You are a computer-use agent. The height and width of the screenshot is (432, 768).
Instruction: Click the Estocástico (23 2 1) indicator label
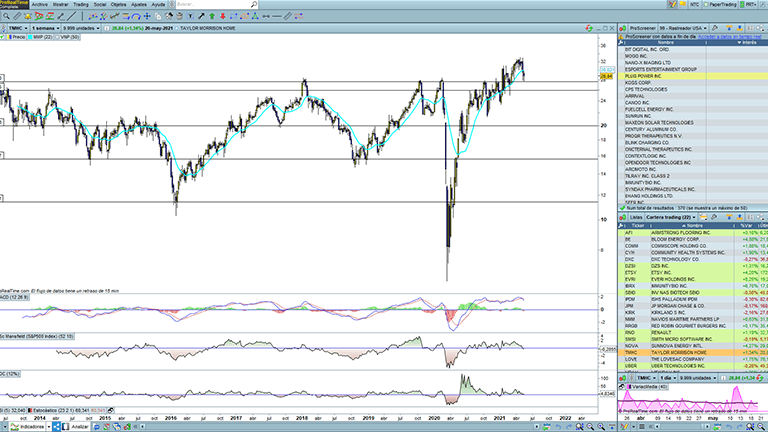click(66, 410)
